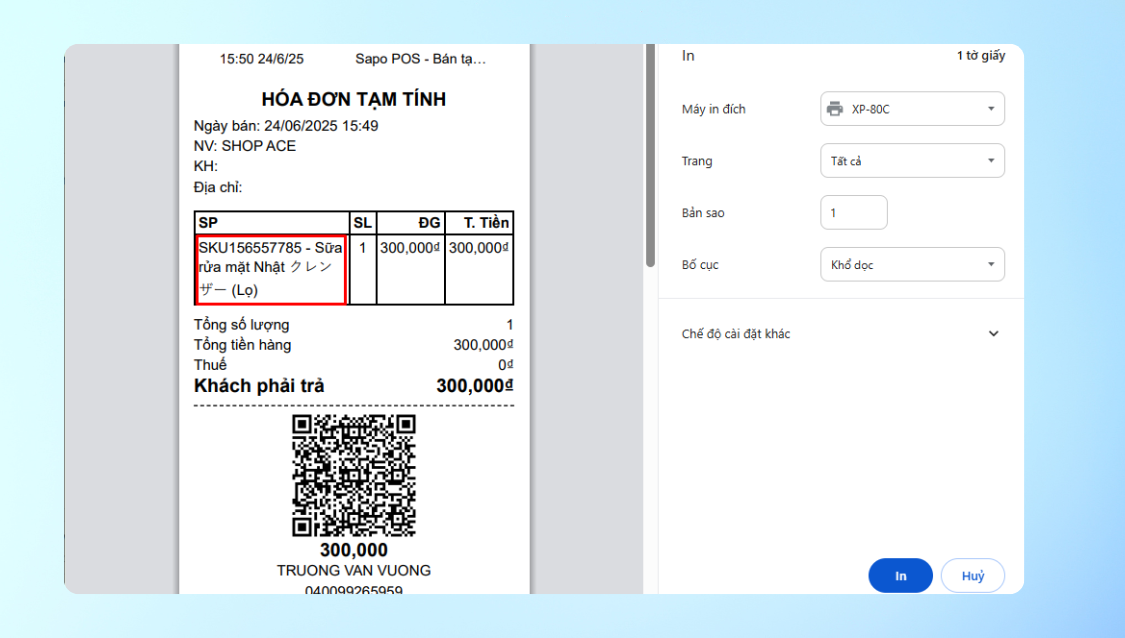
Task: Click the 1 tờ giấy sheet count
Action: [x=981, y=55]
